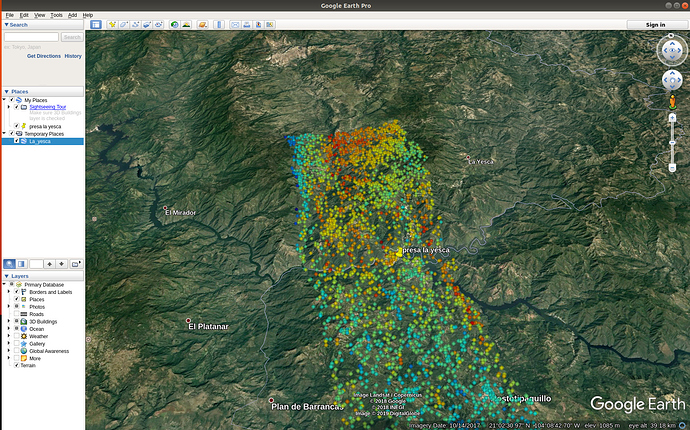Expand the Borders and Labels layer arrow

coord(9,292)
